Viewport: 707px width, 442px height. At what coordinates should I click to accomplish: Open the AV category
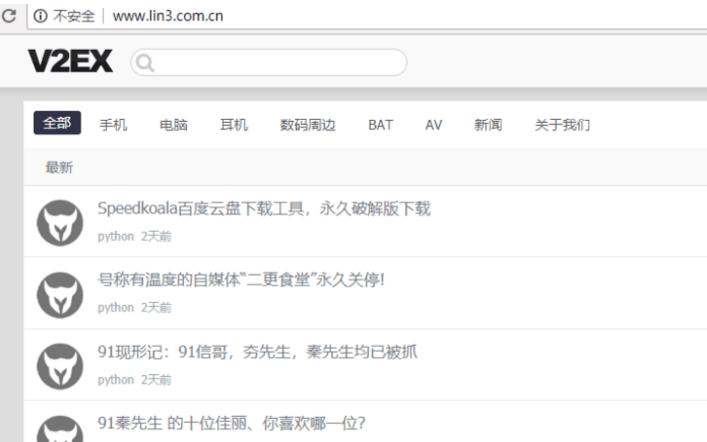(433, 125)
